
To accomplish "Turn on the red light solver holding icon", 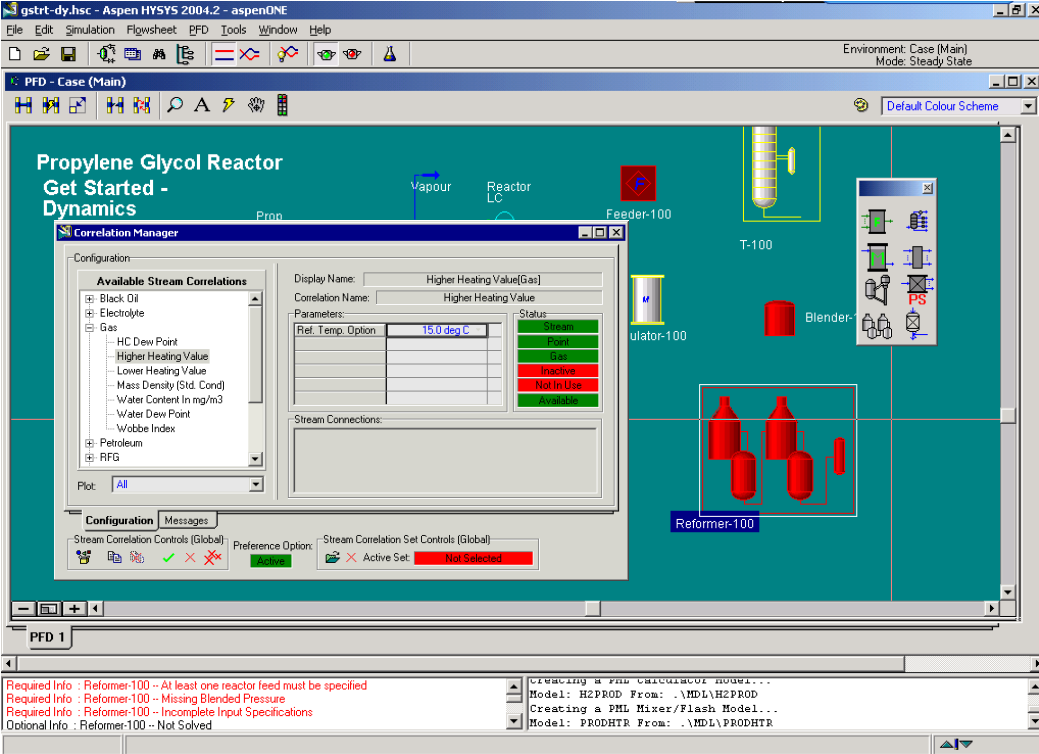I will point(353,54).
